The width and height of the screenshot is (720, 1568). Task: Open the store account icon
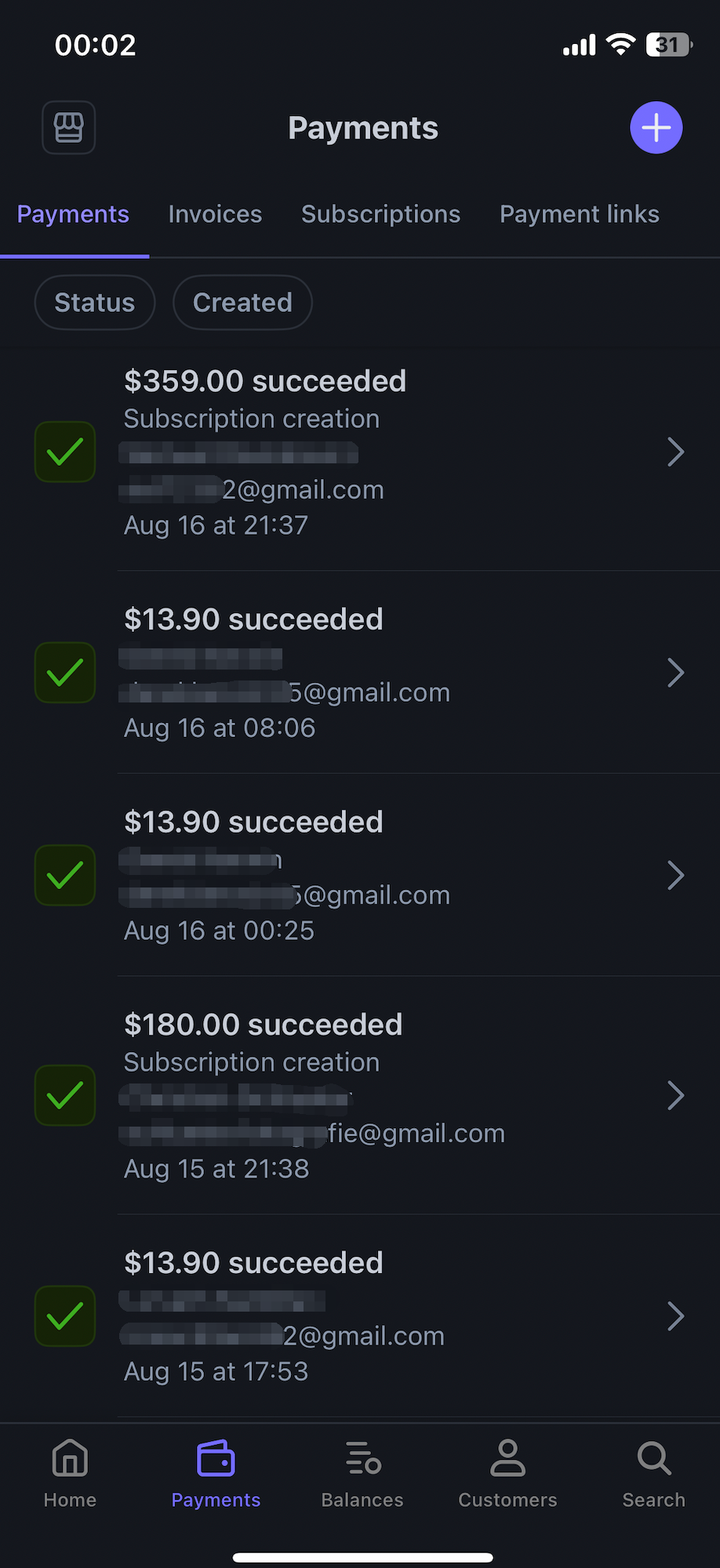[x=69, y=127]
